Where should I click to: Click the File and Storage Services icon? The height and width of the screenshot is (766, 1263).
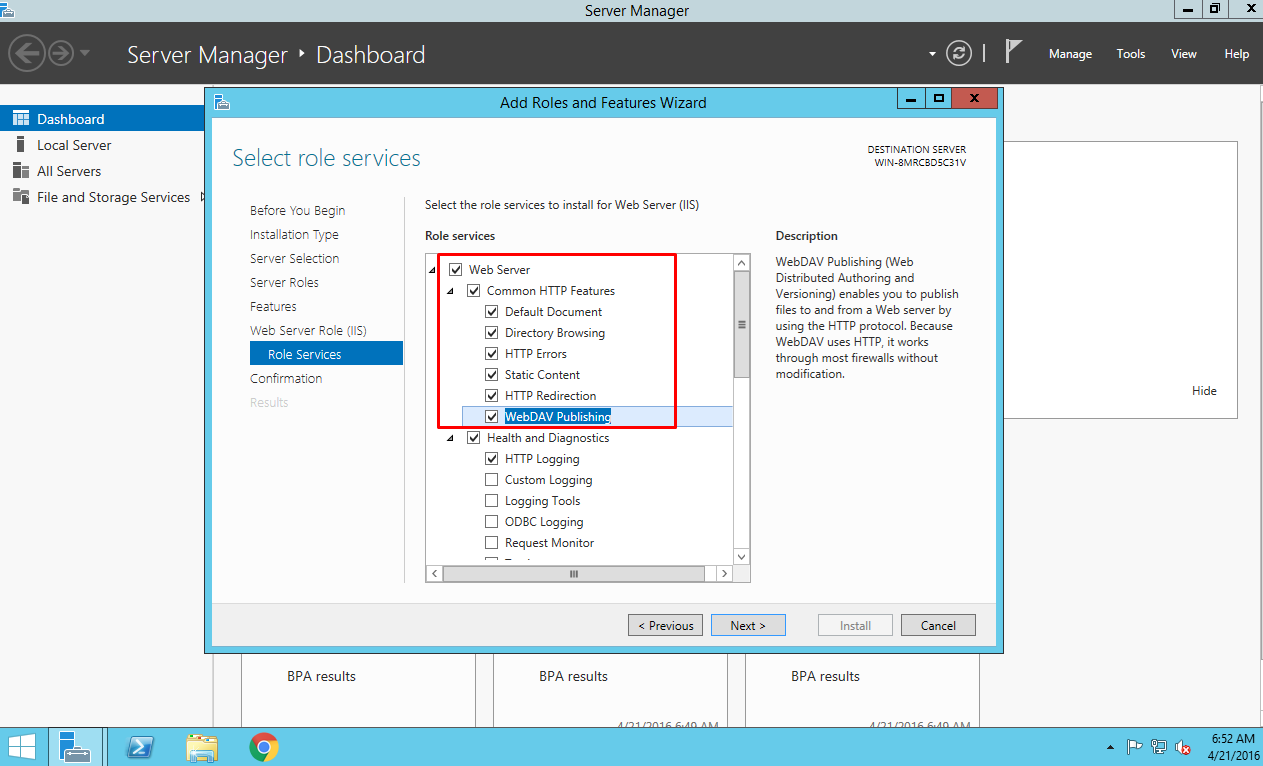pyautogui.click(x=20, y=197)
